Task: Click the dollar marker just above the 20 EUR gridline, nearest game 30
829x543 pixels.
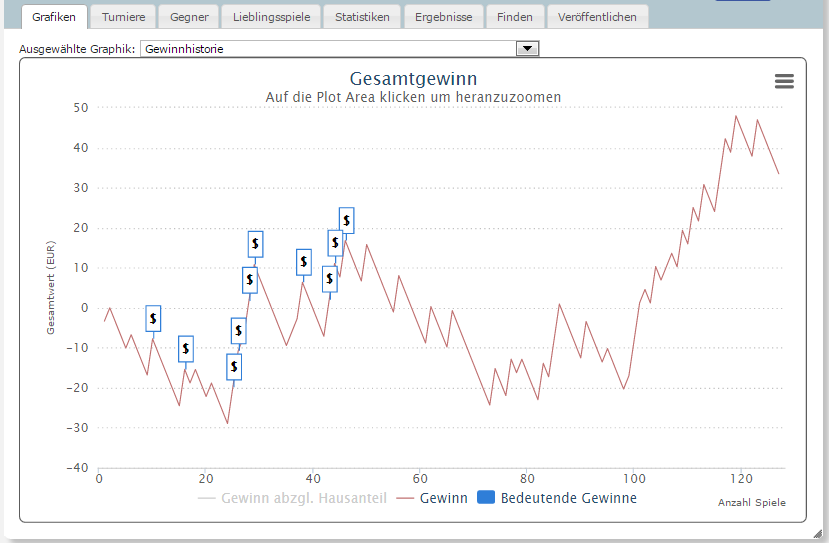Action: point(255,244)
